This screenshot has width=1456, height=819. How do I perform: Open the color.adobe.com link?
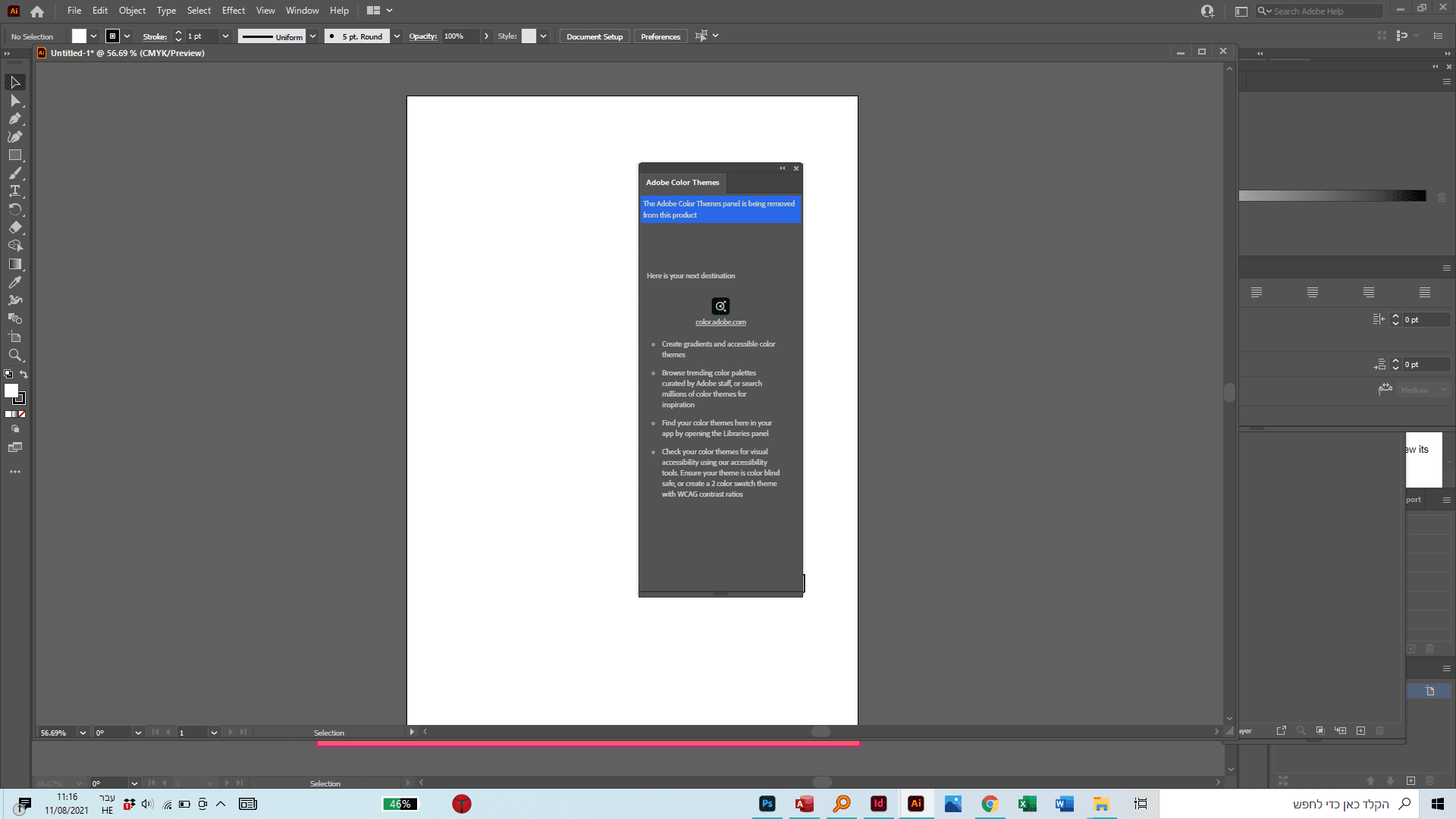click(x=720, y=322)
